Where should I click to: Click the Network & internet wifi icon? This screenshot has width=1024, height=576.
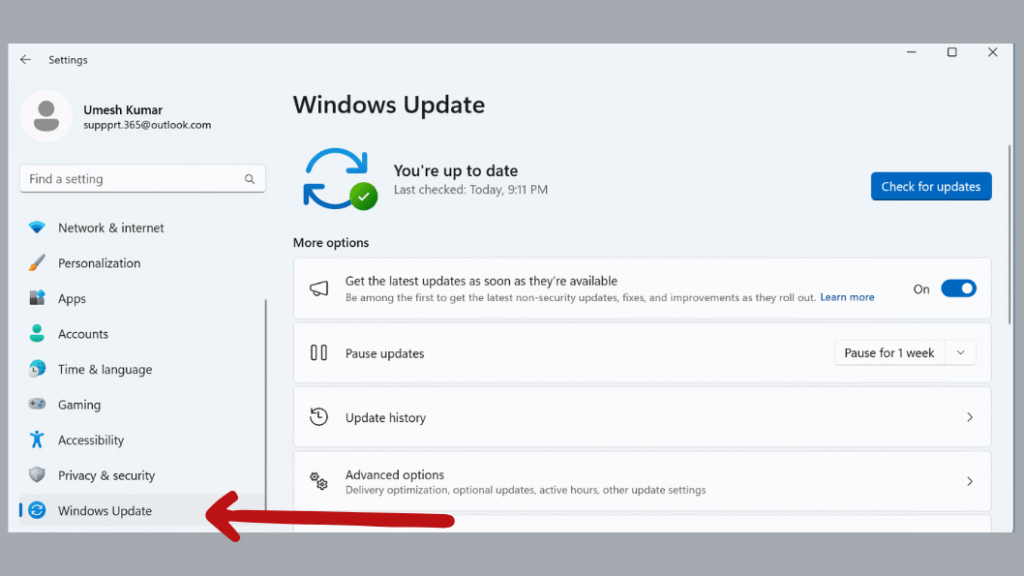(37, 227)
